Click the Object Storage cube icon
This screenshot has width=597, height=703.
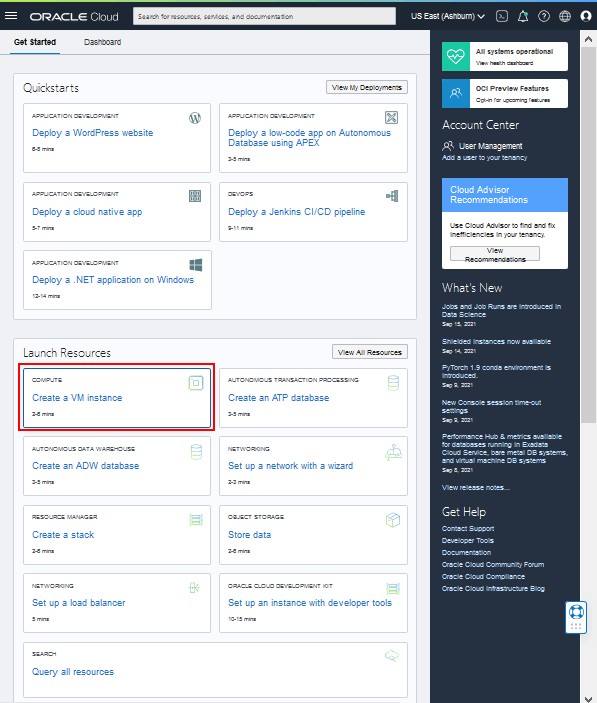point(393,520)
